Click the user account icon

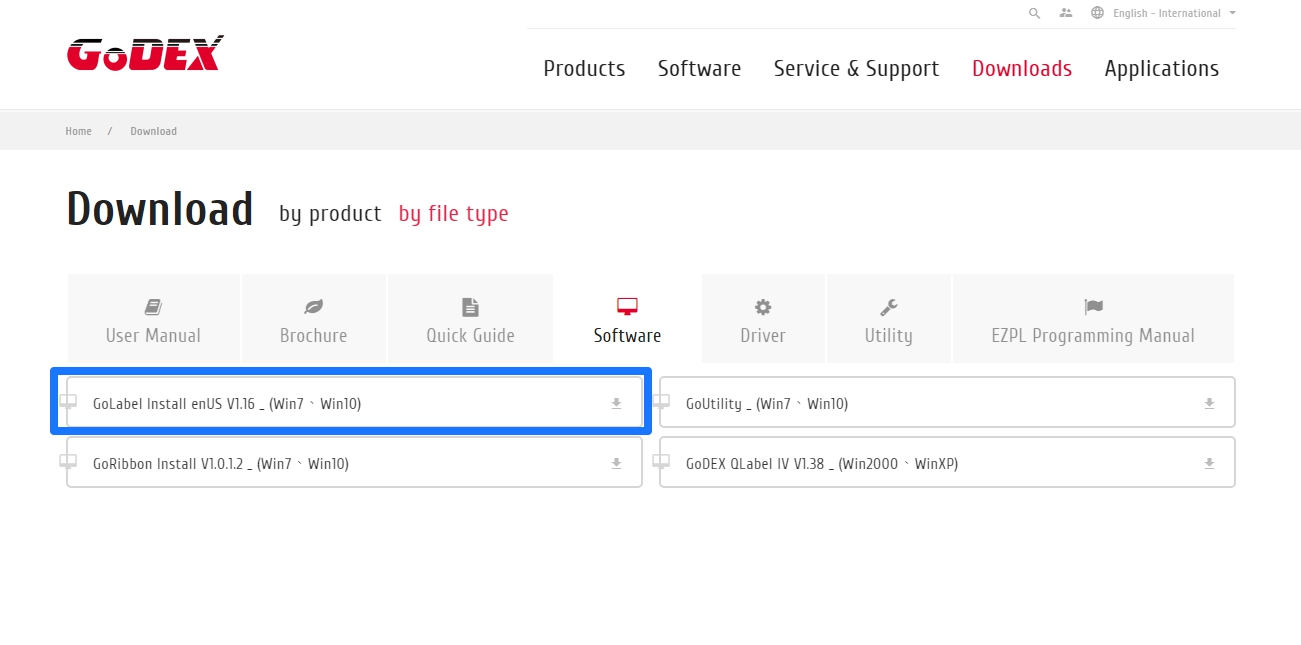click(x=1065, y=13)
